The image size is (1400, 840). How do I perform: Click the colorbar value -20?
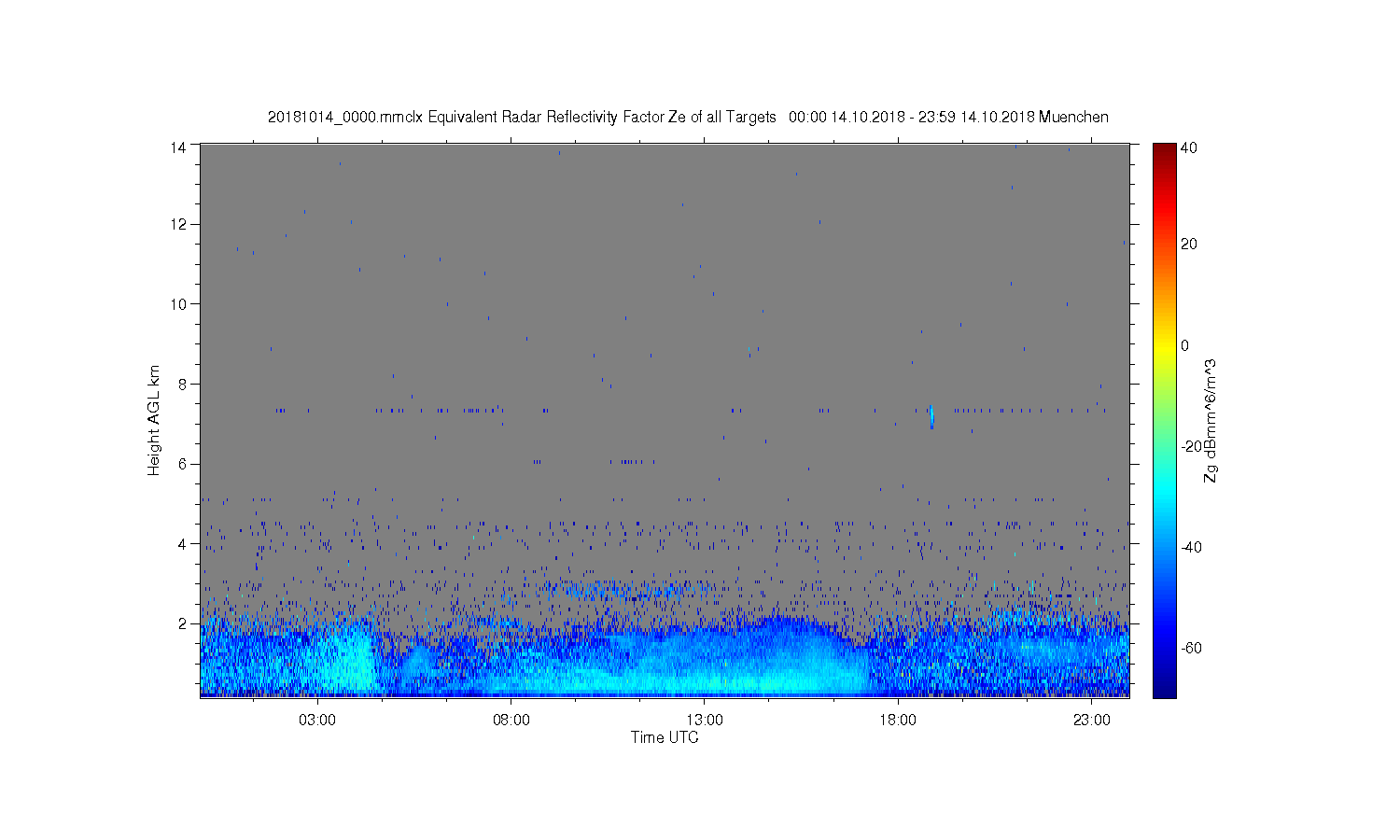coord(1190,446)
